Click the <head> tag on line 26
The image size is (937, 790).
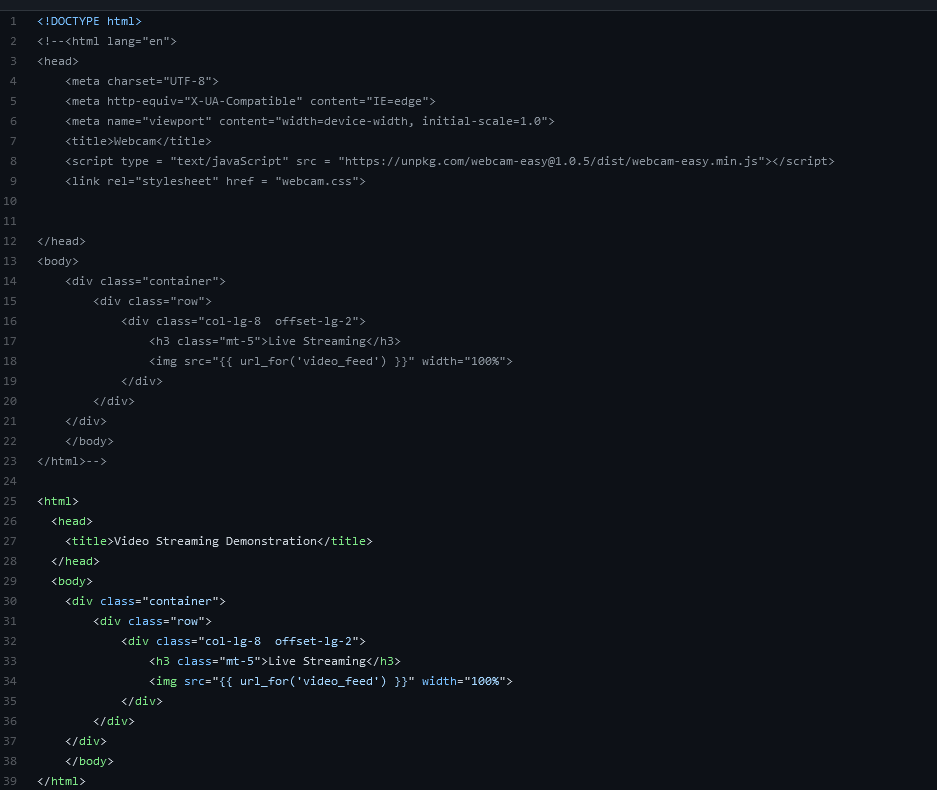point(72,521)
